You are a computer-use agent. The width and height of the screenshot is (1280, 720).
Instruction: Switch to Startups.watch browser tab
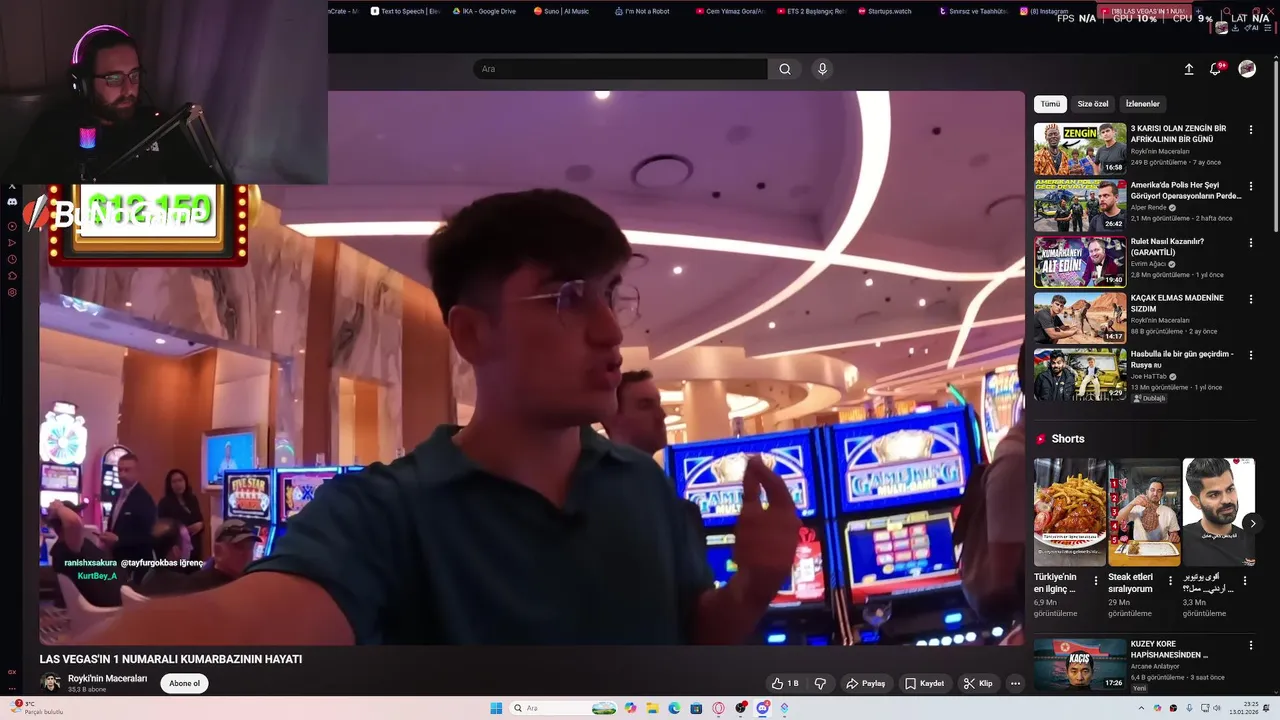point(885,11)
